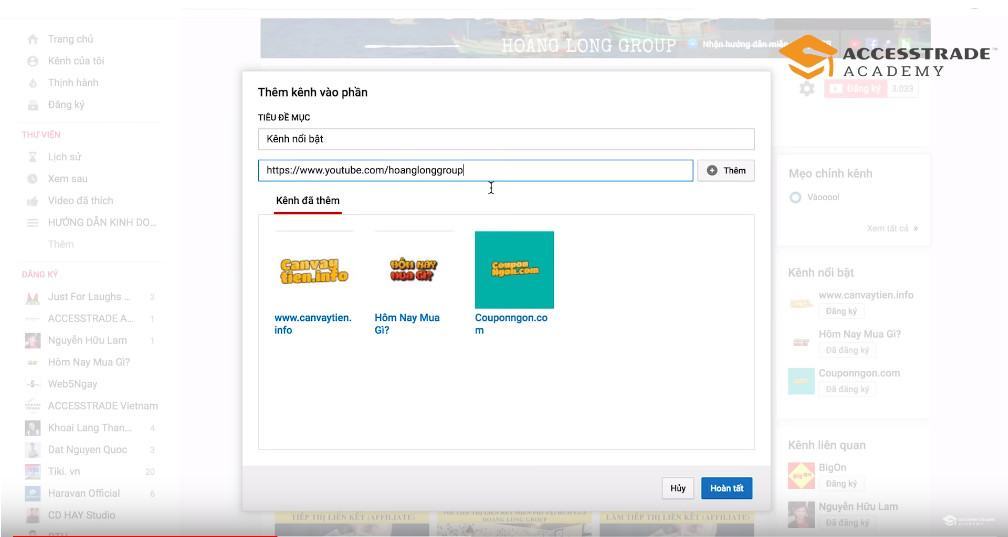
Task: Open ACCESSTRADE Vietnam subscription
Action: (x=103, y=406)
